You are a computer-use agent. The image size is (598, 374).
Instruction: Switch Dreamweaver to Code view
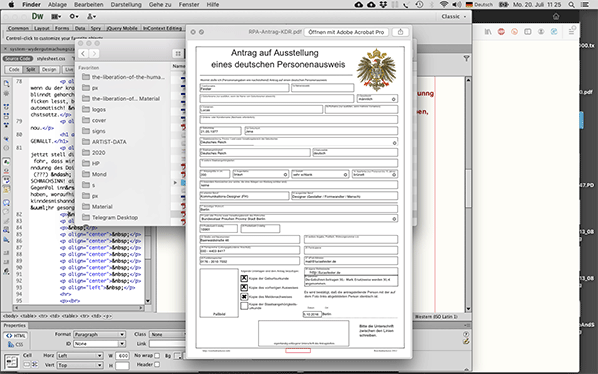[x=14, y=69]
